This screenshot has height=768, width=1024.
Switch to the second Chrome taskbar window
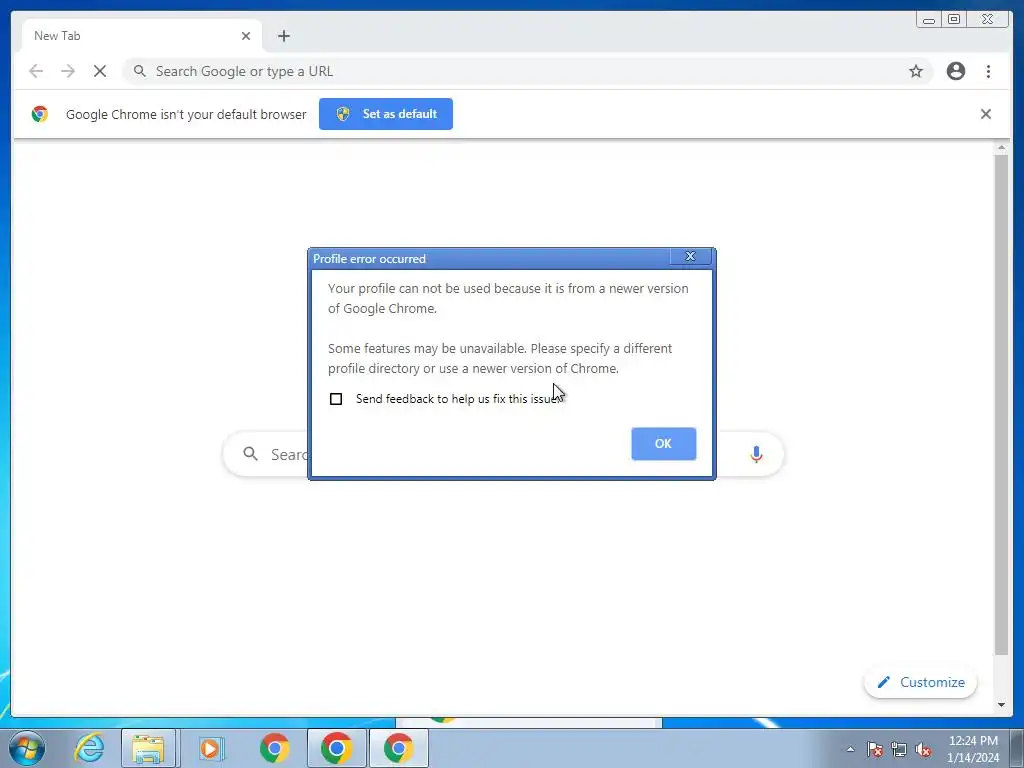[x=336, y=748]
